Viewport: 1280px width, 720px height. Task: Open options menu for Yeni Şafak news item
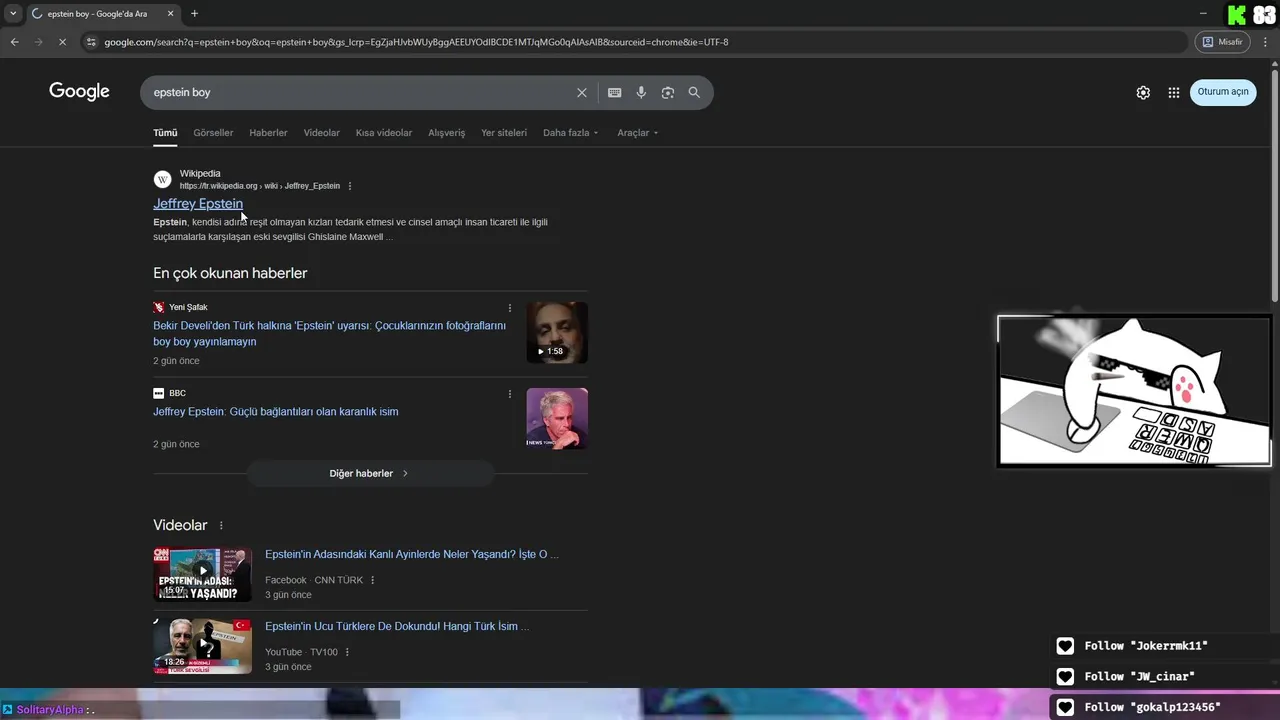pyautogui.click(x=510, y=308)
